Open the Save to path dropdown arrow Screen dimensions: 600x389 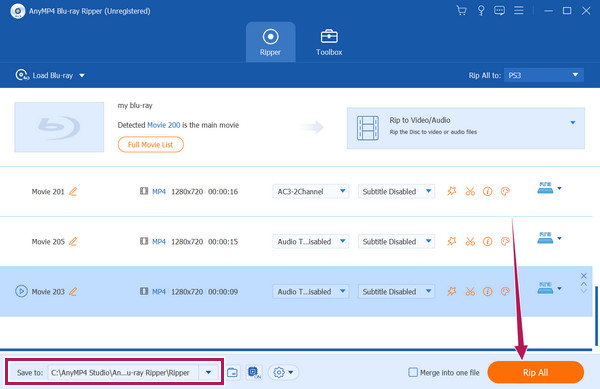[209, 372]
